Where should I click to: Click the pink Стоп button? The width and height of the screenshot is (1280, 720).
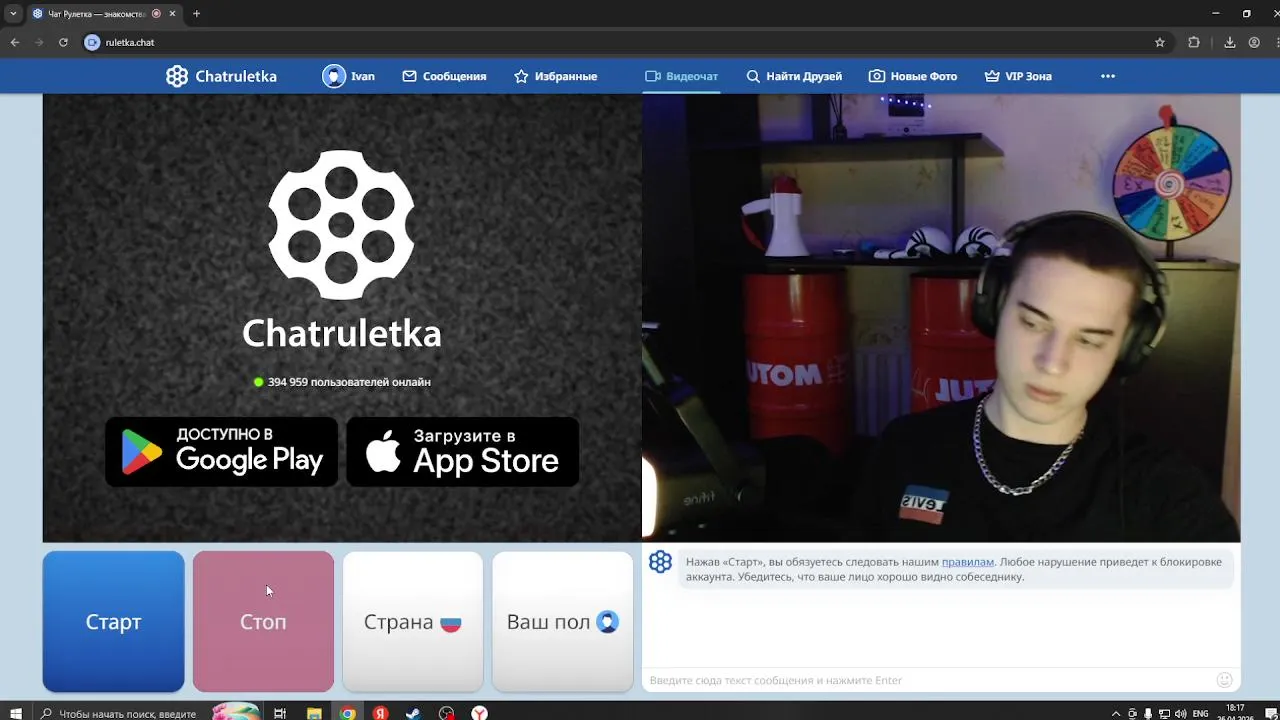click(x=263, y=622)
